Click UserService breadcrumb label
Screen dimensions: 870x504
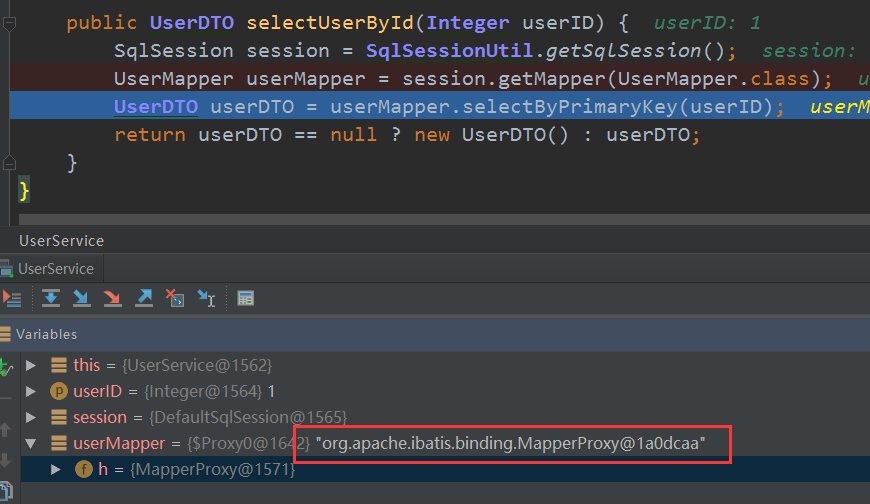click(62, 241)
